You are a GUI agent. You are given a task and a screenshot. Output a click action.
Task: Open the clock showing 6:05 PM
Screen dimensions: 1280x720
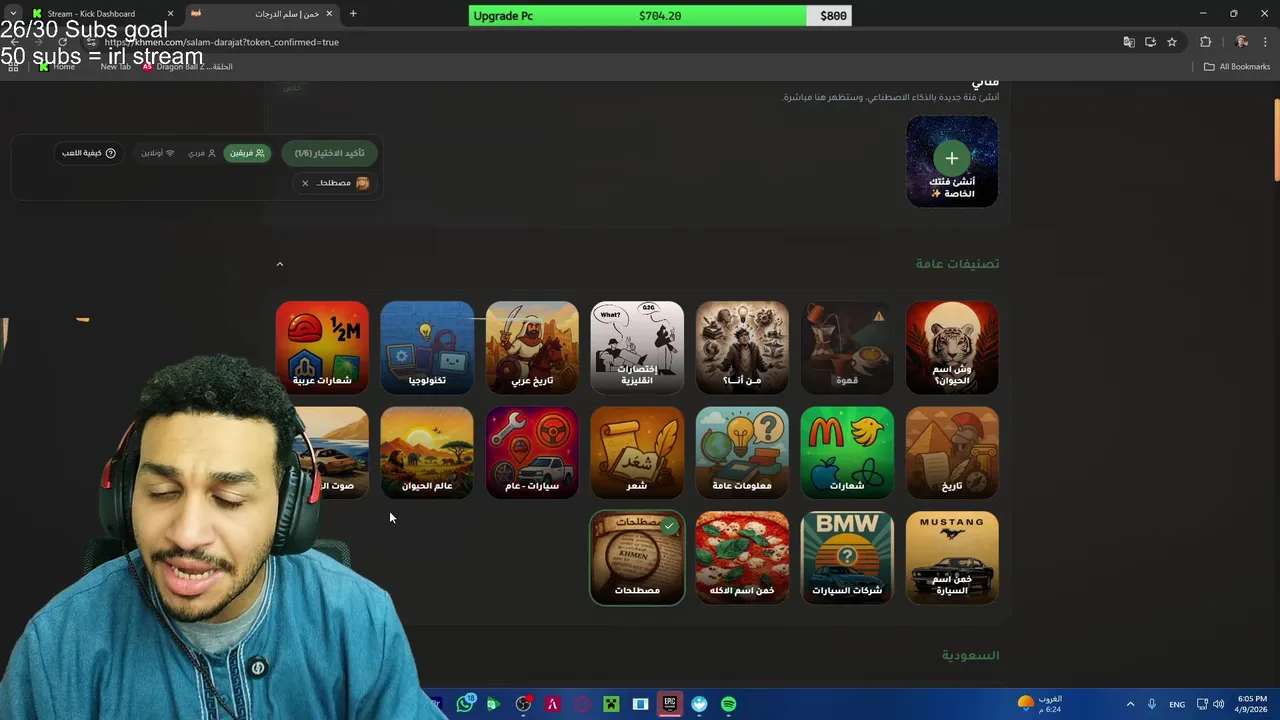pyautogui.click(x=1251, y=704)
